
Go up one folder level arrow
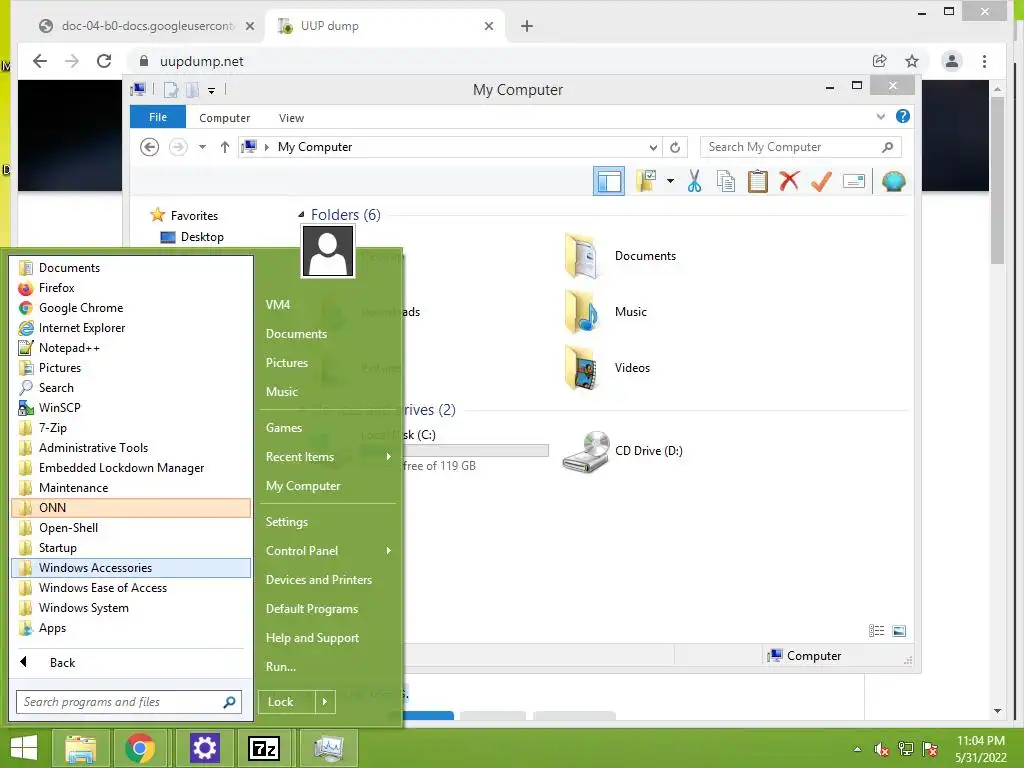click(x=225, y=147)
